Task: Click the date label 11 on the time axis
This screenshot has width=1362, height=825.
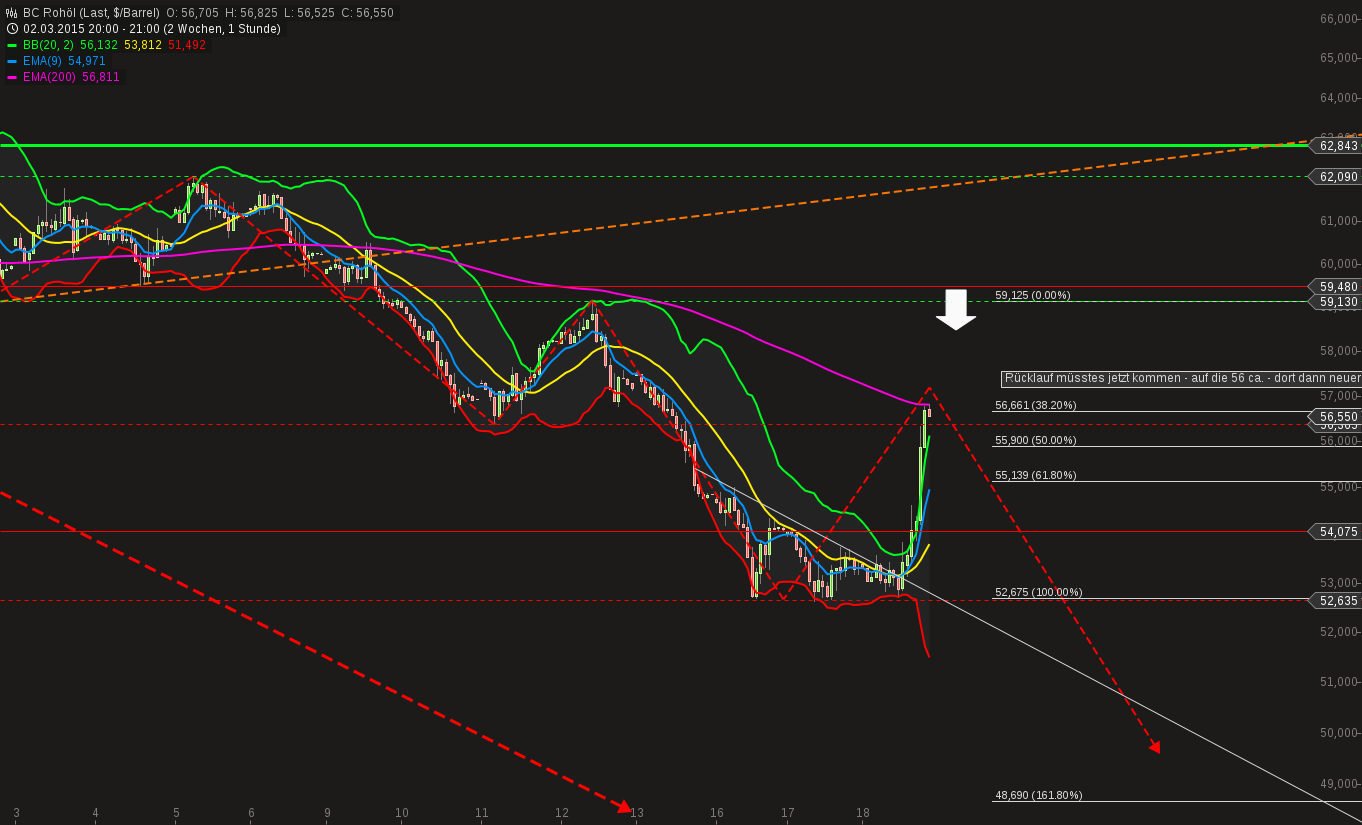Action: [482, 813]
